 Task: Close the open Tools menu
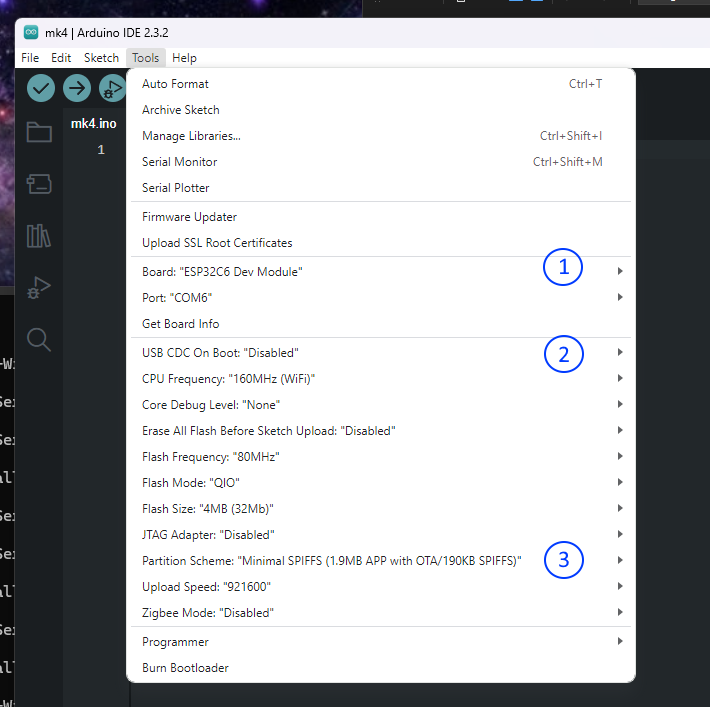point(146,58)
